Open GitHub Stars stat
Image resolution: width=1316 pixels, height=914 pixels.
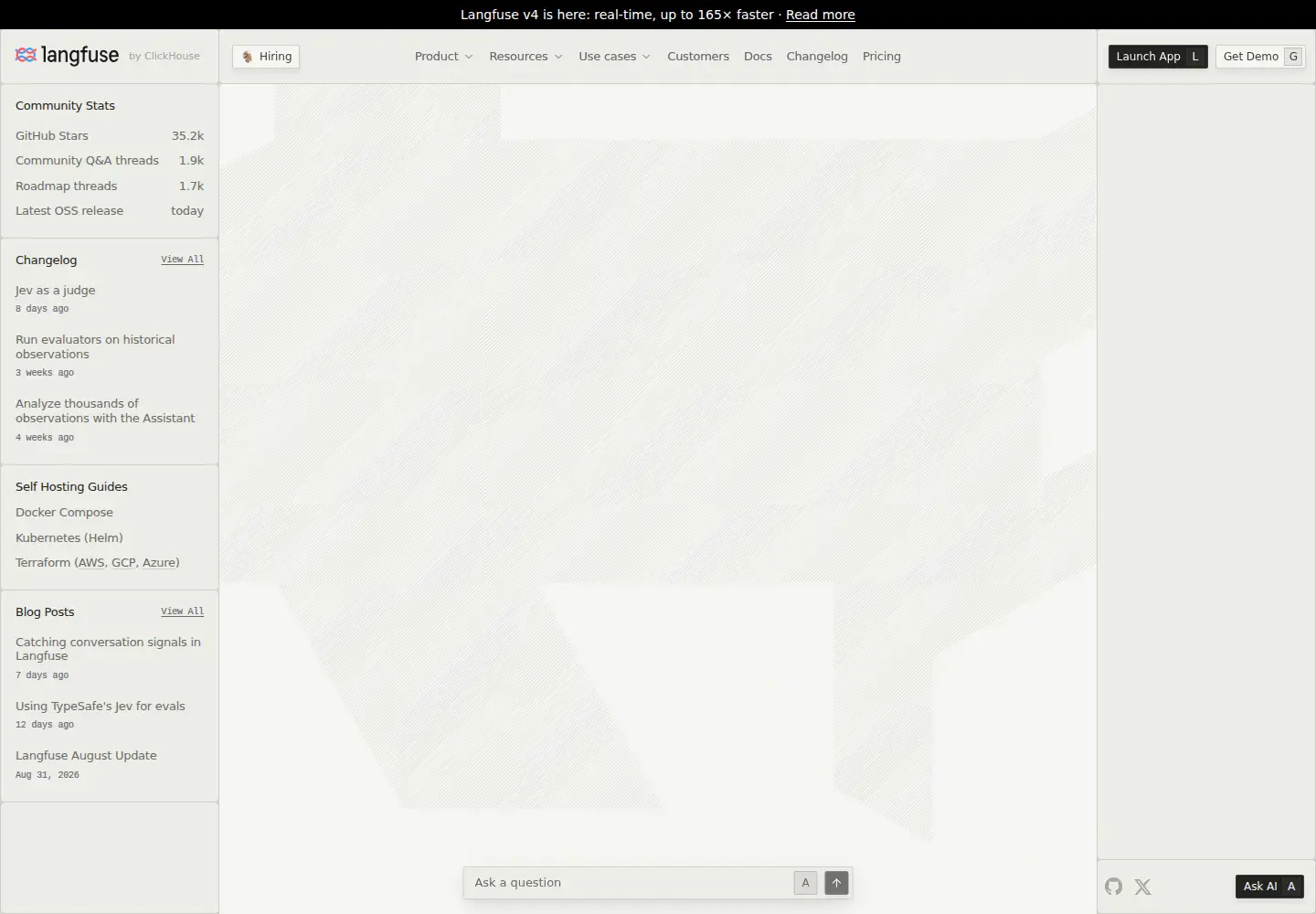[x=110, y=135]
